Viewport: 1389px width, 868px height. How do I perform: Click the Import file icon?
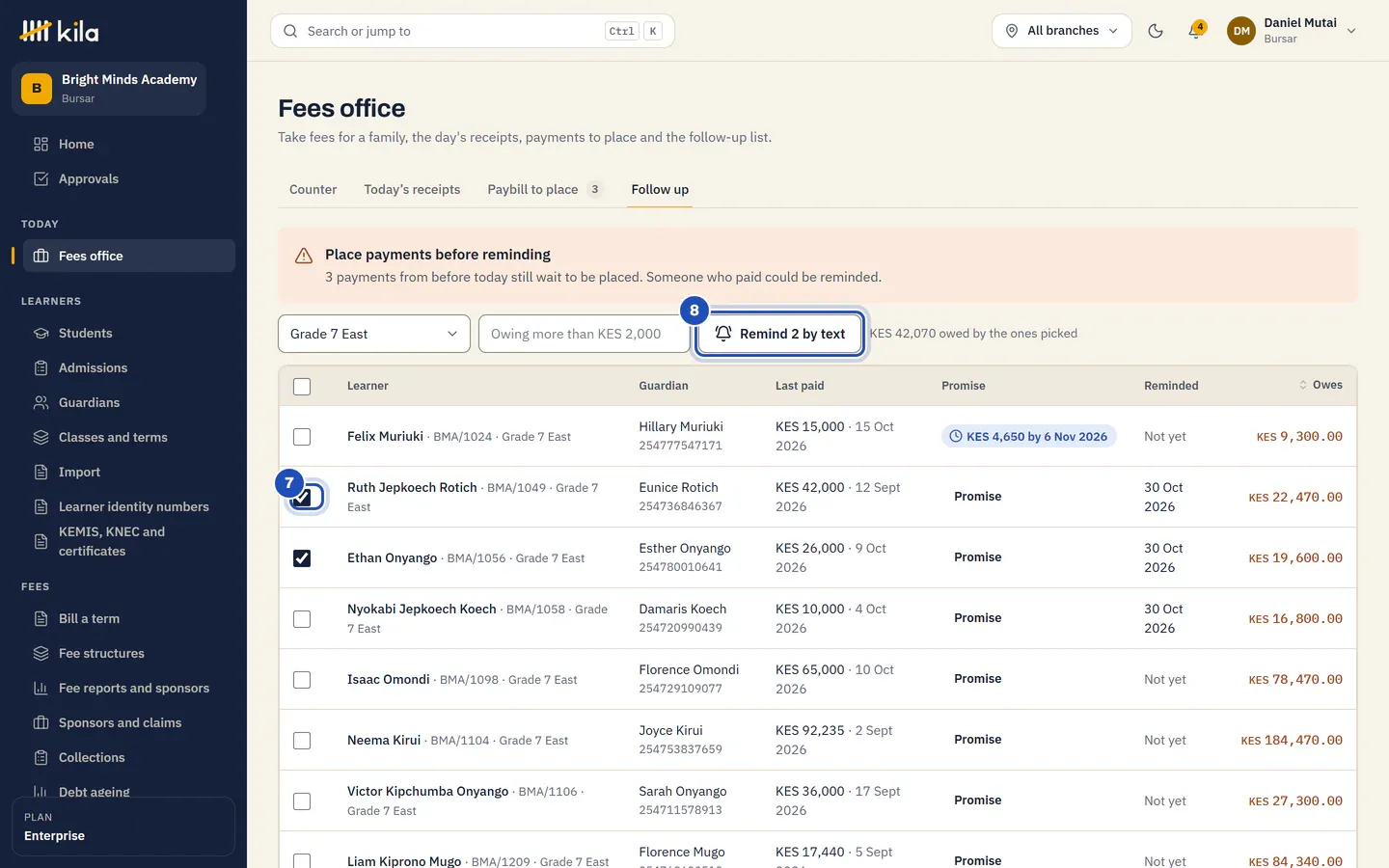point(41,472)
